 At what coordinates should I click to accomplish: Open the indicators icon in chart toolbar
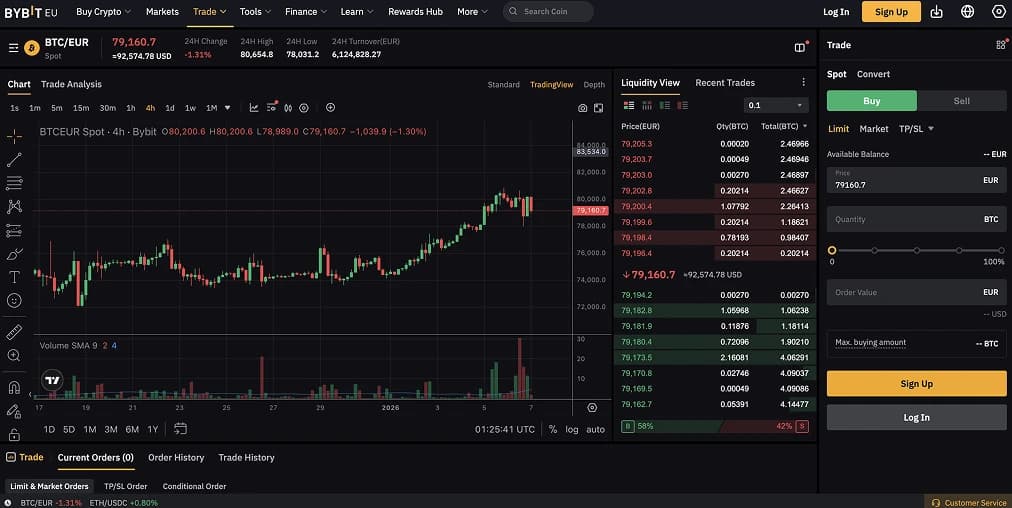click(254, 108)
